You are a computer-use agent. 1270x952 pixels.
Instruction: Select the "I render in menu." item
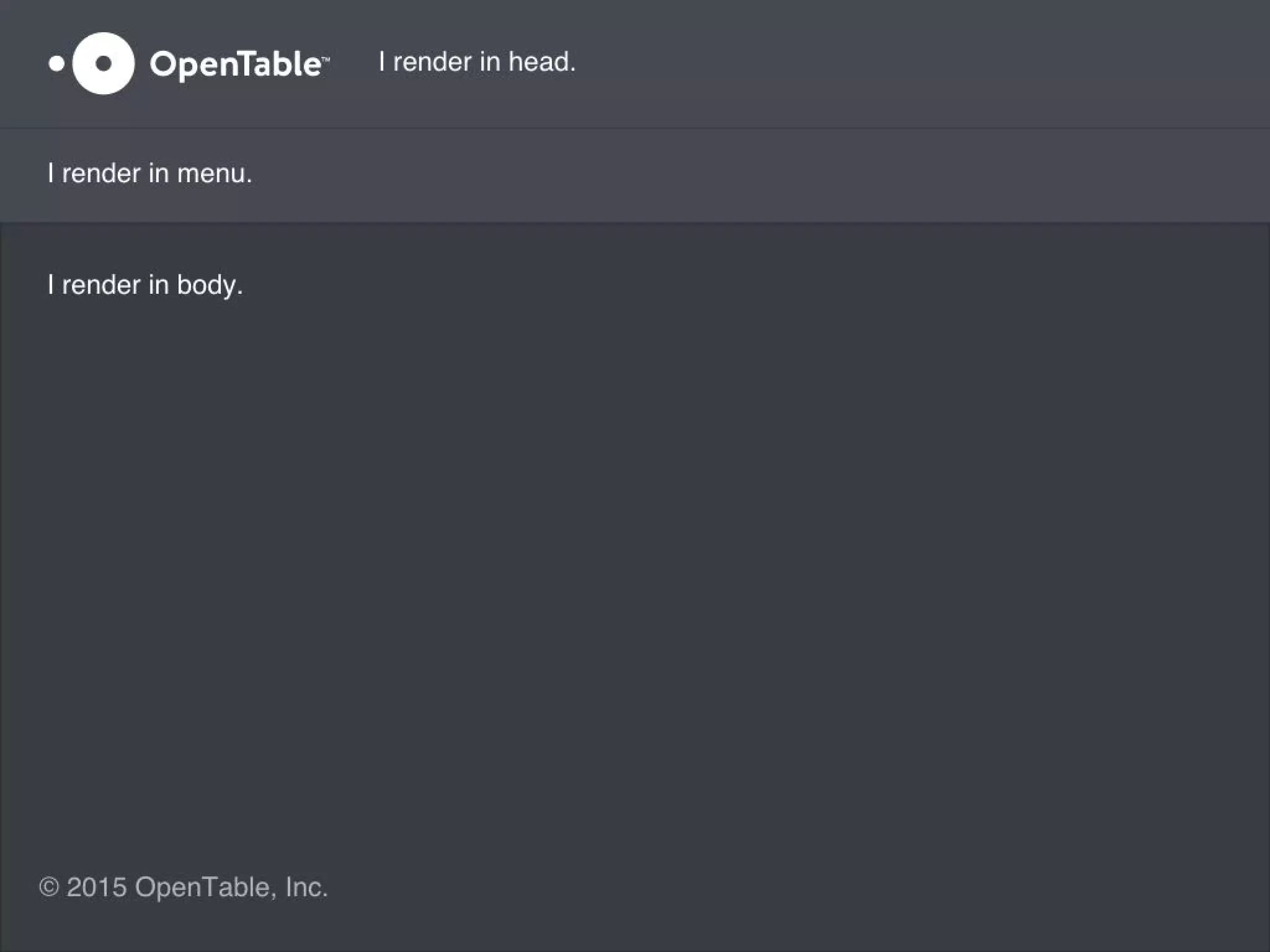tap(149, 174)
